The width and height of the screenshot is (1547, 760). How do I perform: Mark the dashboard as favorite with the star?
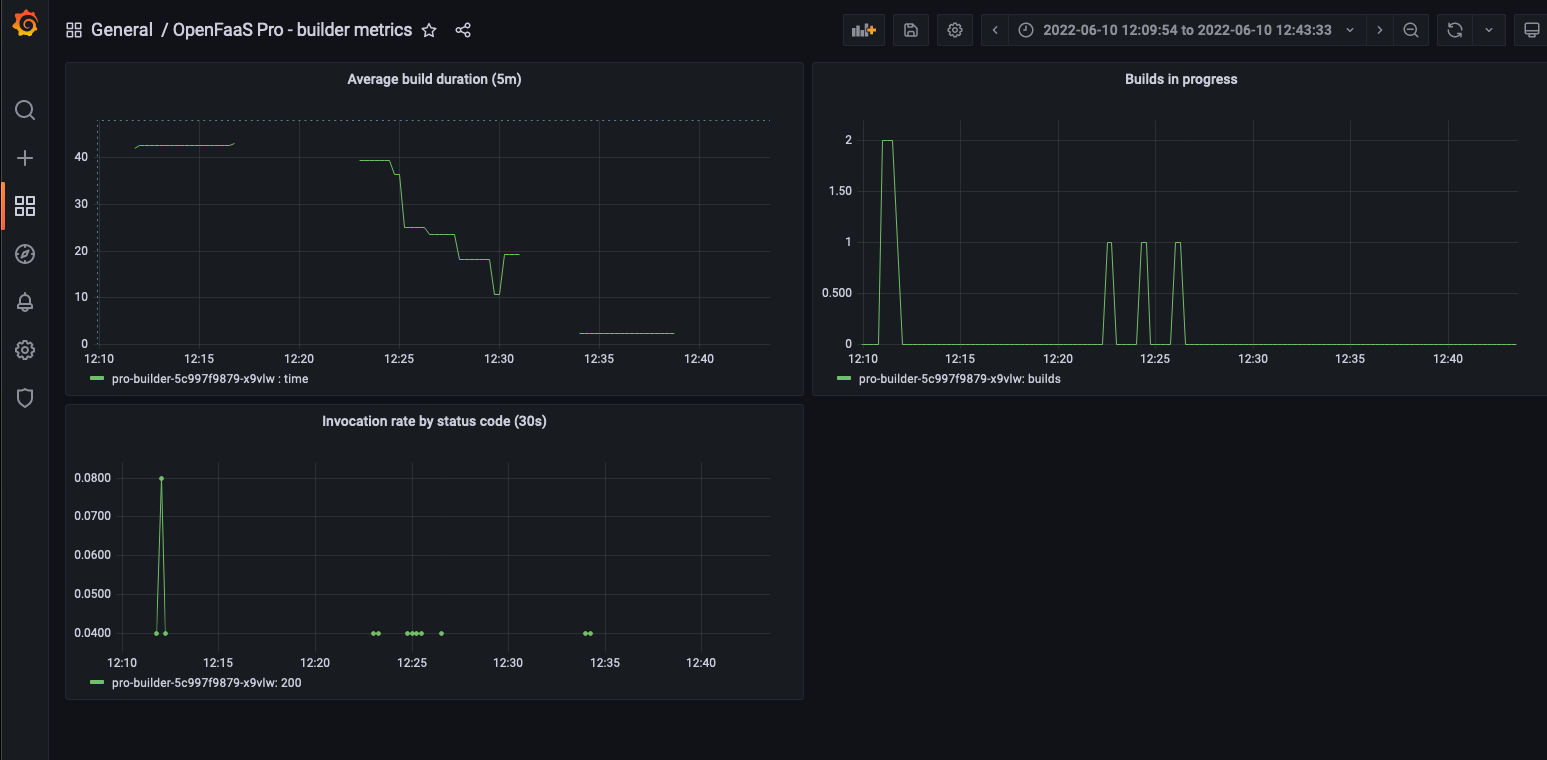click(x=429, y=30)
